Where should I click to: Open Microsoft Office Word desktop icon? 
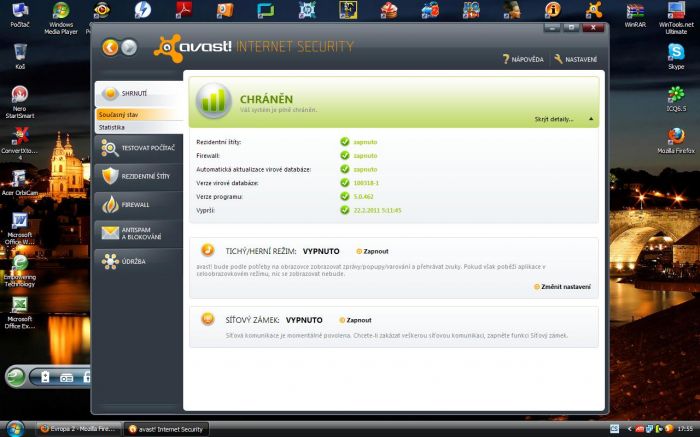coord(20,229)
